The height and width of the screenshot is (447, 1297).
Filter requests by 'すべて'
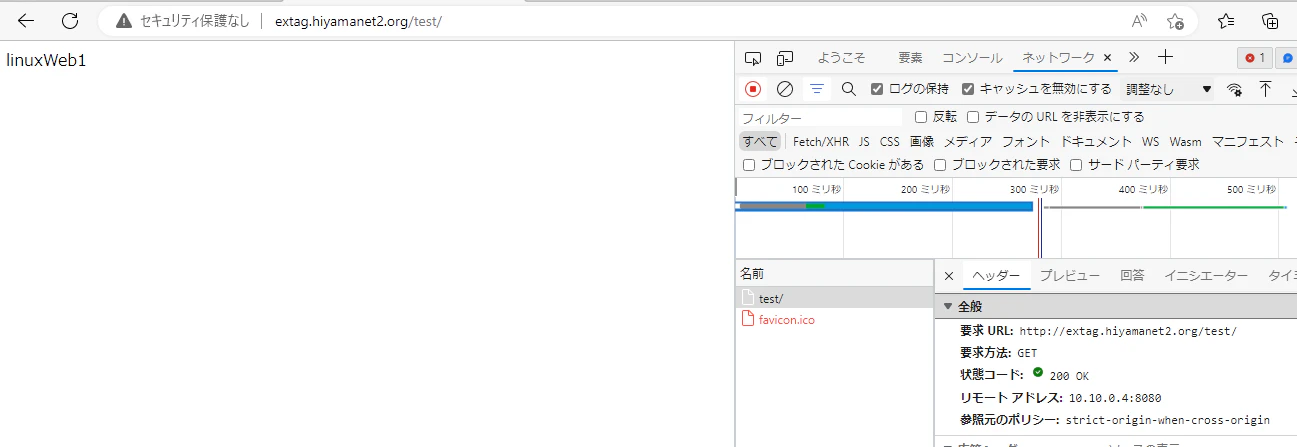click(x=760, y=142)
